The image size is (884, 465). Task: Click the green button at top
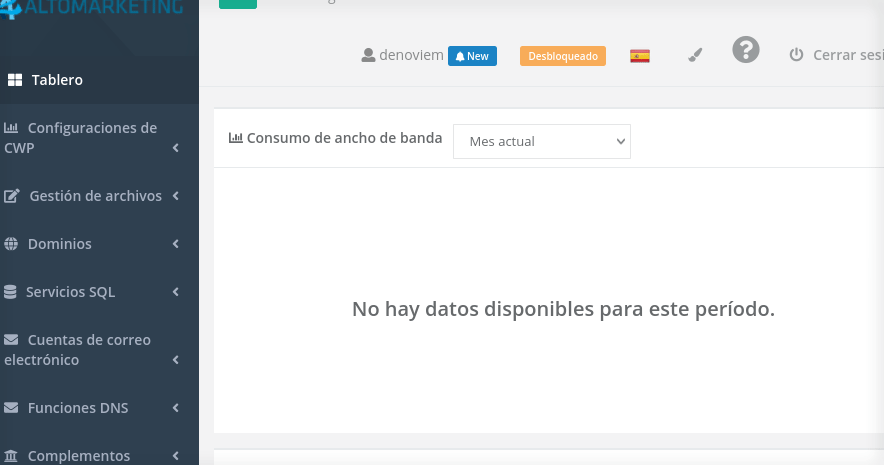238,4
